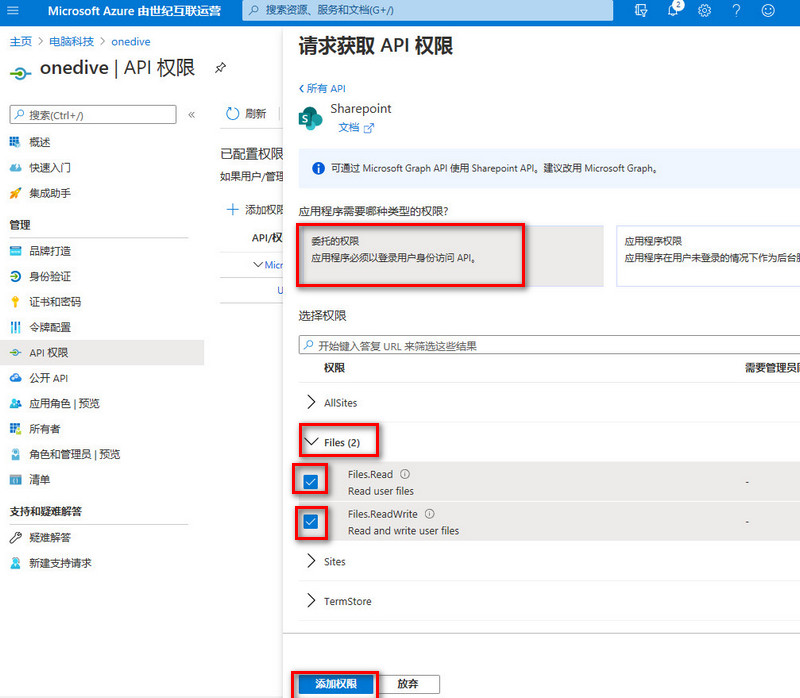Click the 集成助手 rocket icon
The height and width of the screenshot is (698, 800).
pos(15,193)
